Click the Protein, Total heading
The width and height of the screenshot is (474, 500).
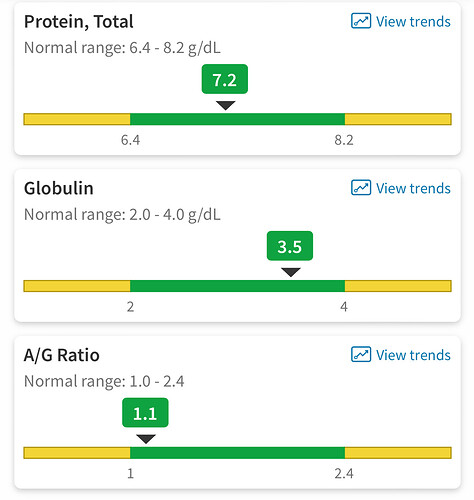79,22
